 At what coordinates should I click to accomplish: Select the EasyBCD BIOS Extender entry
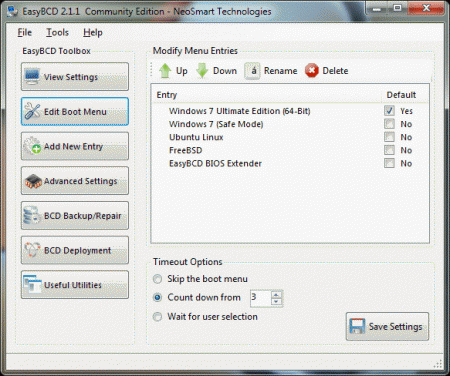[x=215, y=163]
